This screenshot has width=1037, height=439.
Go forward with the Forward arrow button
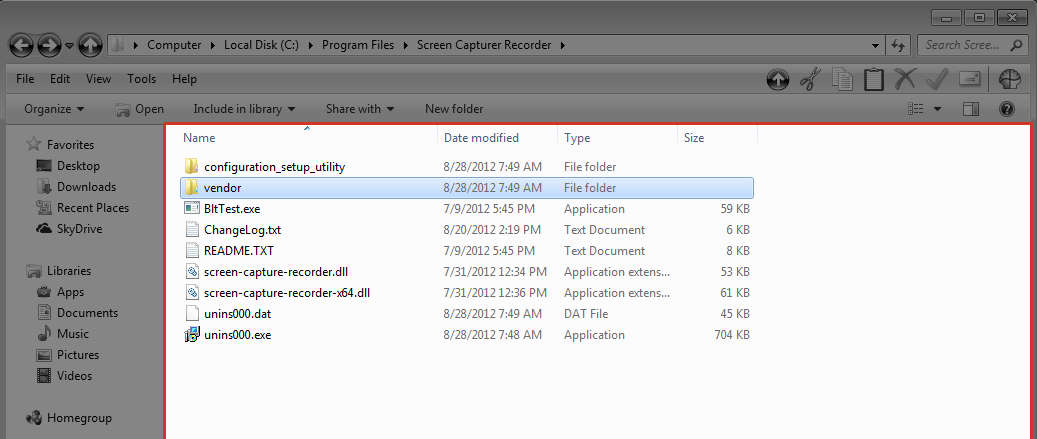tap(49, 45)
